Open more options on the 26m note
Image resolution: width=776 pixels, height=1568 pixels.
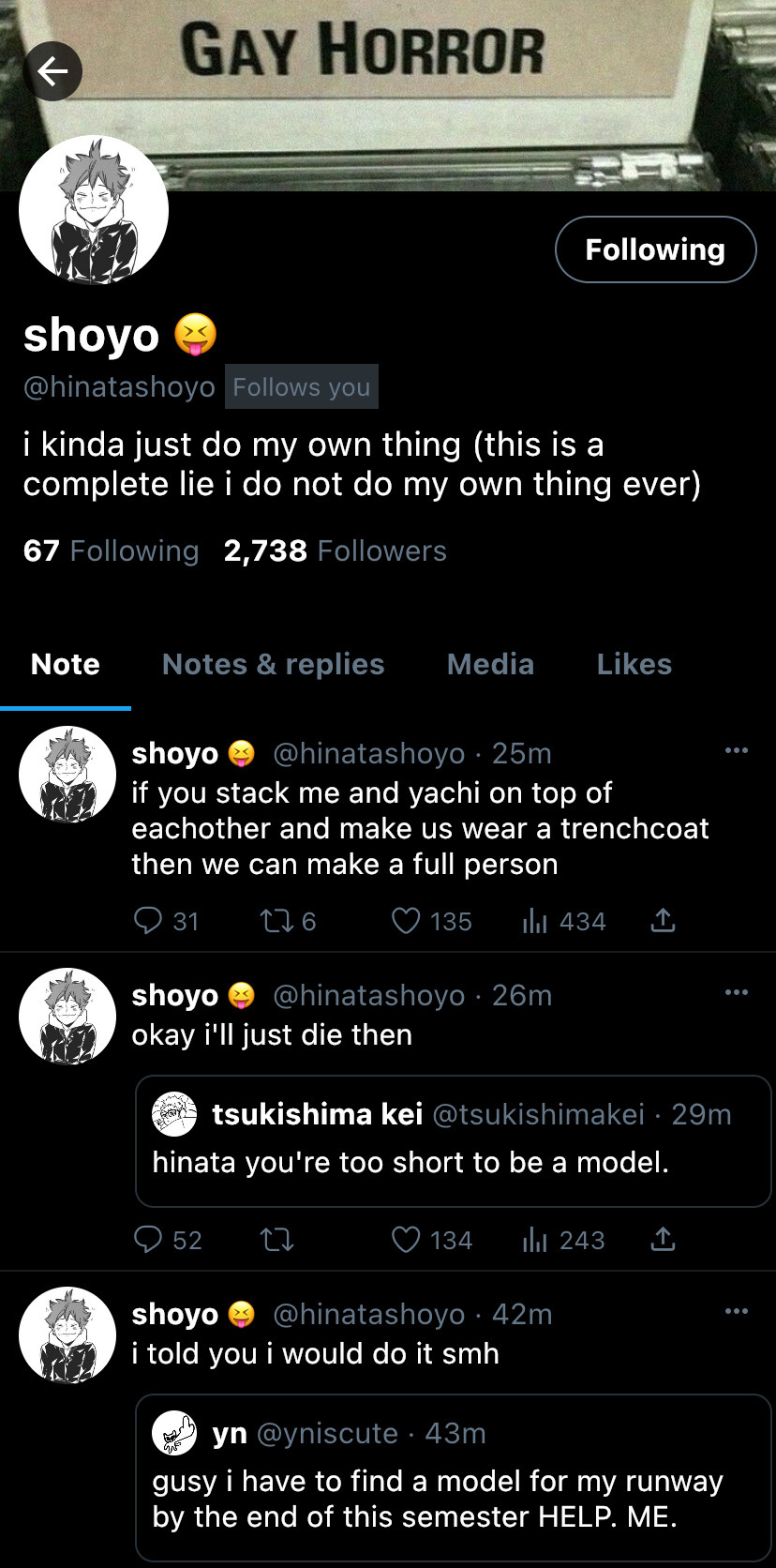(x=737, y=992)
